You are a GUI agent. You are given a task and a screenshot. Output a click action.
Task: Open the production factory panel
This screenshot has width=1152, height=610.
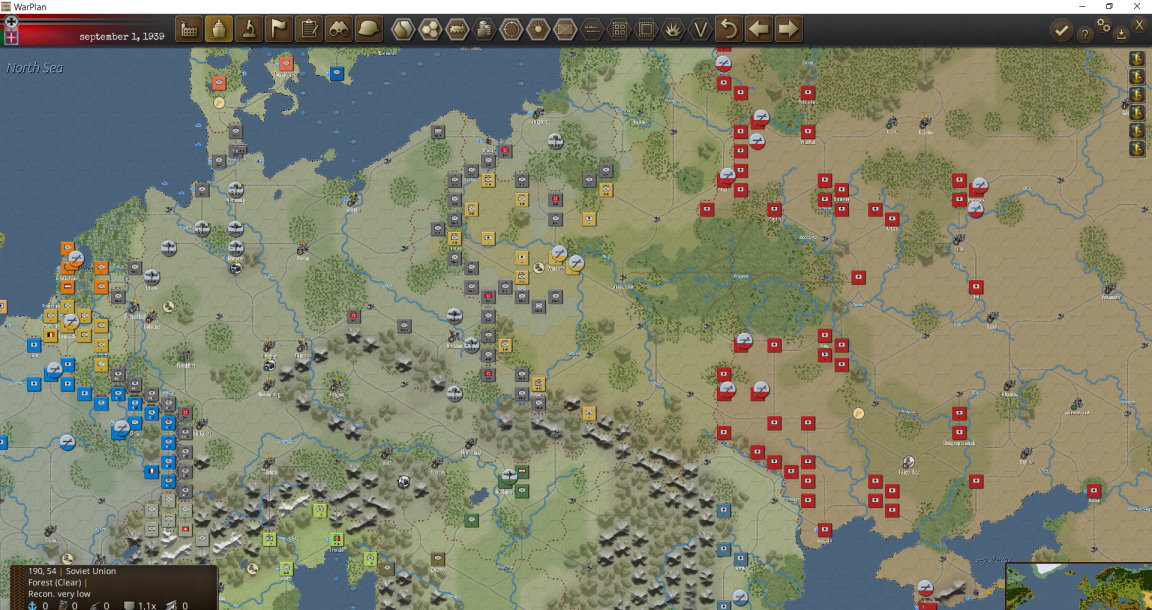[189, 29]
